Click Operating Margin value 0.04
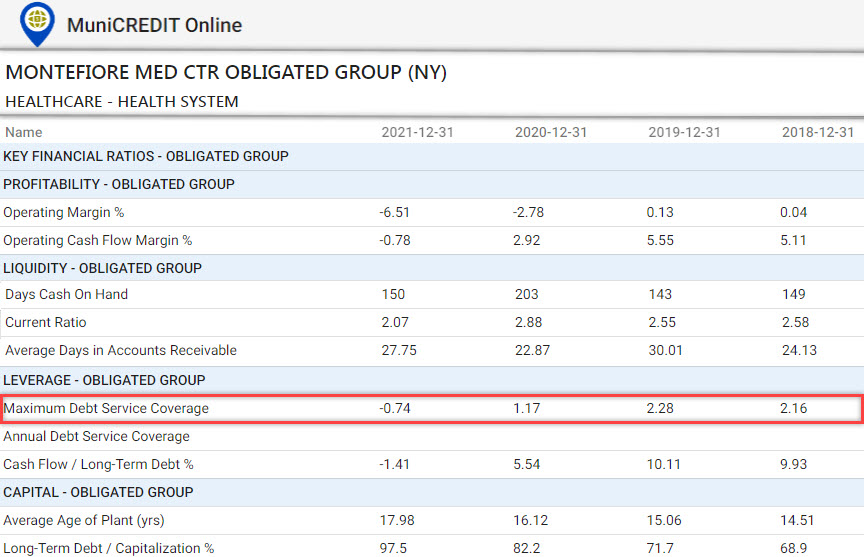 click(x=793, y=213)
